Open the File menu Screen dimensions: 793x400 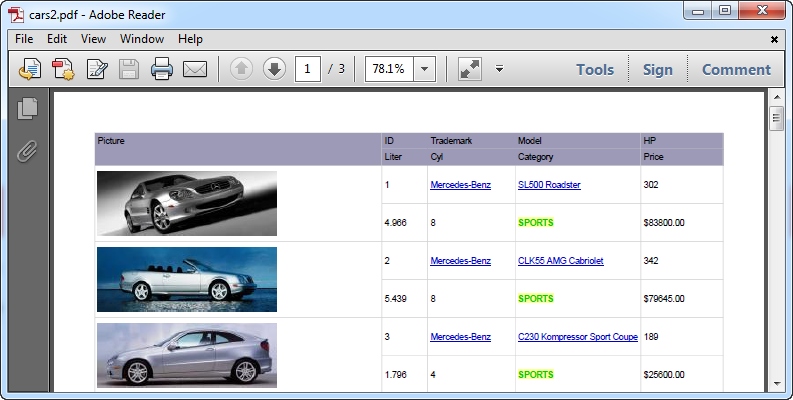24,39
